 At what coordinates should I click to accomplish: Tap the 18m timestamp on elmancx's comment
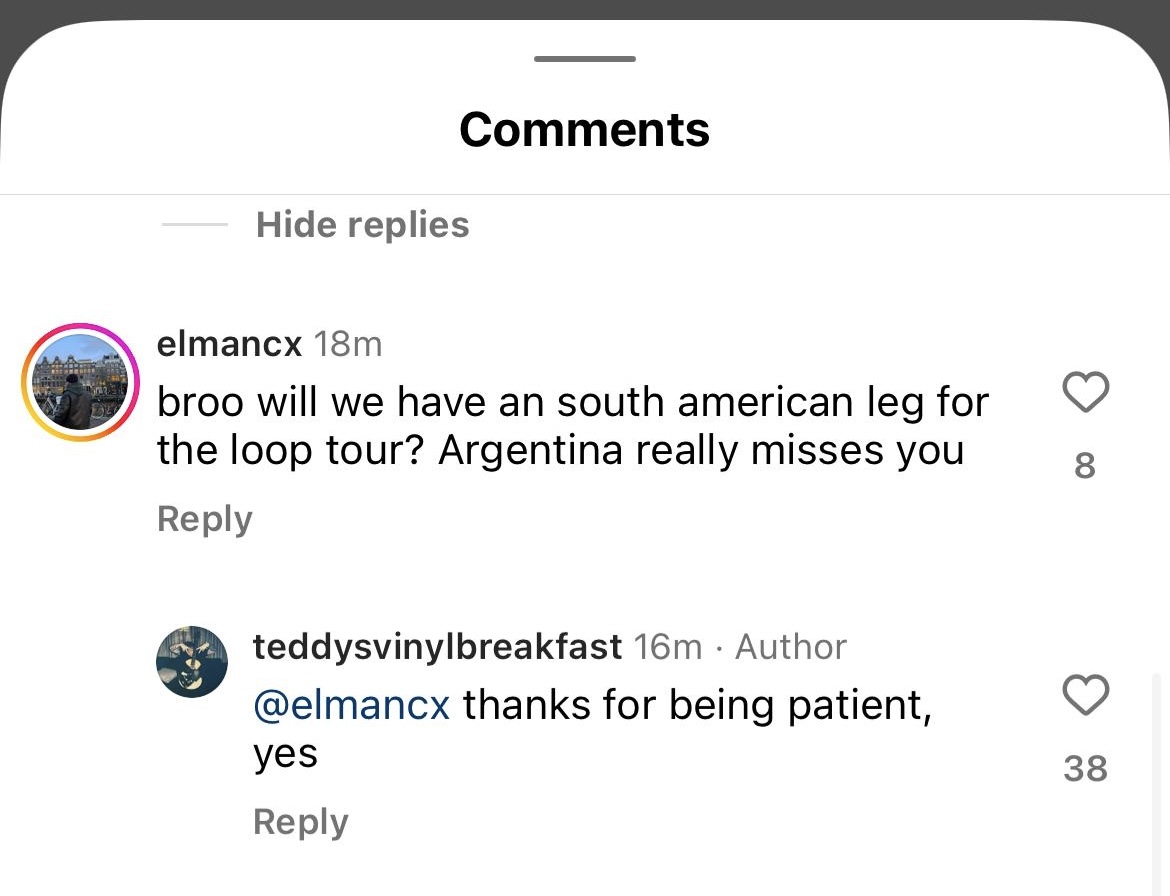coord(348,344)
